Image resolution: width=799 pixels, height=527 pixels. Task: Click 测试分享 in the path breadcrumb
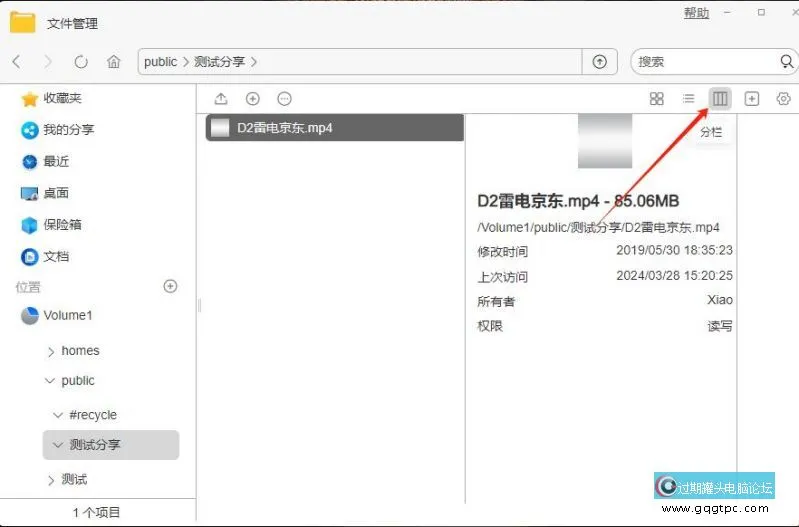tap(220, 62)
